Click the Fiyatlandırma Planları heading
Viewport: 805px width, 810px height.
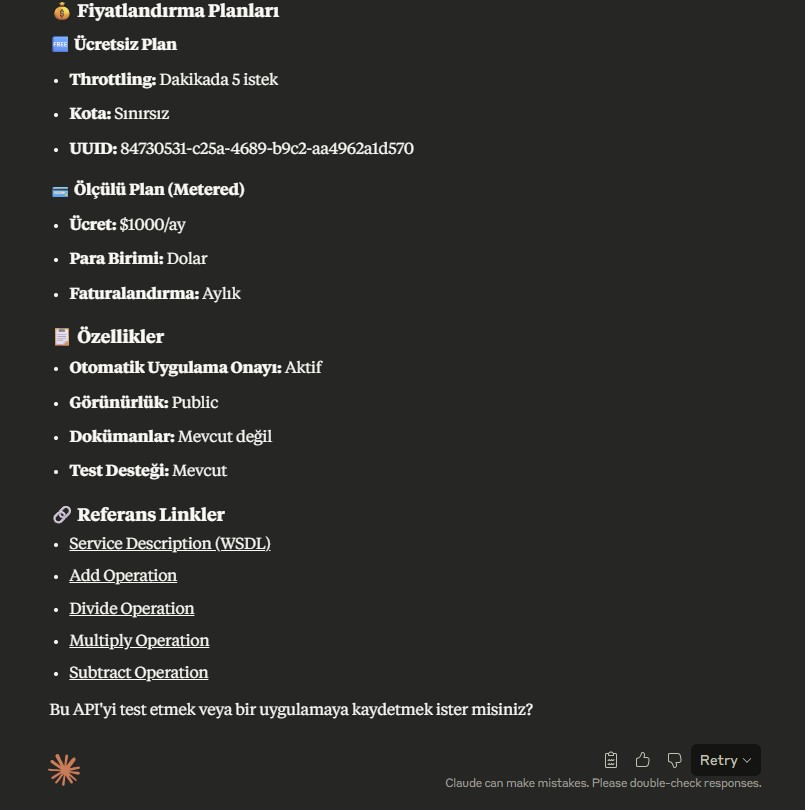tap(178, 11)
